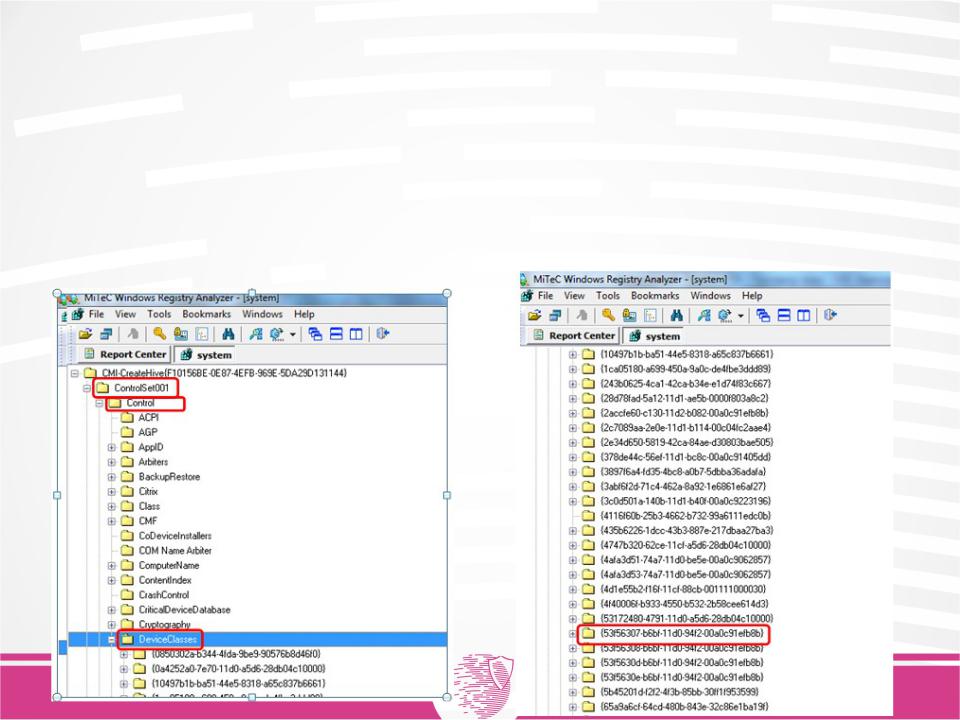Expand the ComputerName key in left tree

tap(111, 566)
